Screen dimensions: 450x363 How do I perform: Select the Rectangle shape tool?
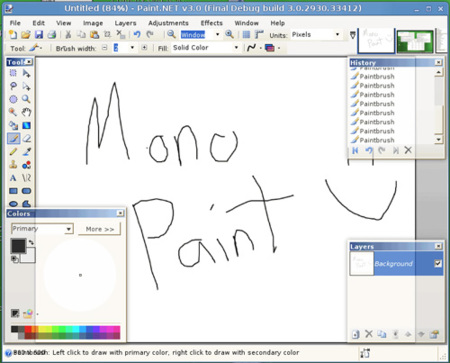point(13,191)
